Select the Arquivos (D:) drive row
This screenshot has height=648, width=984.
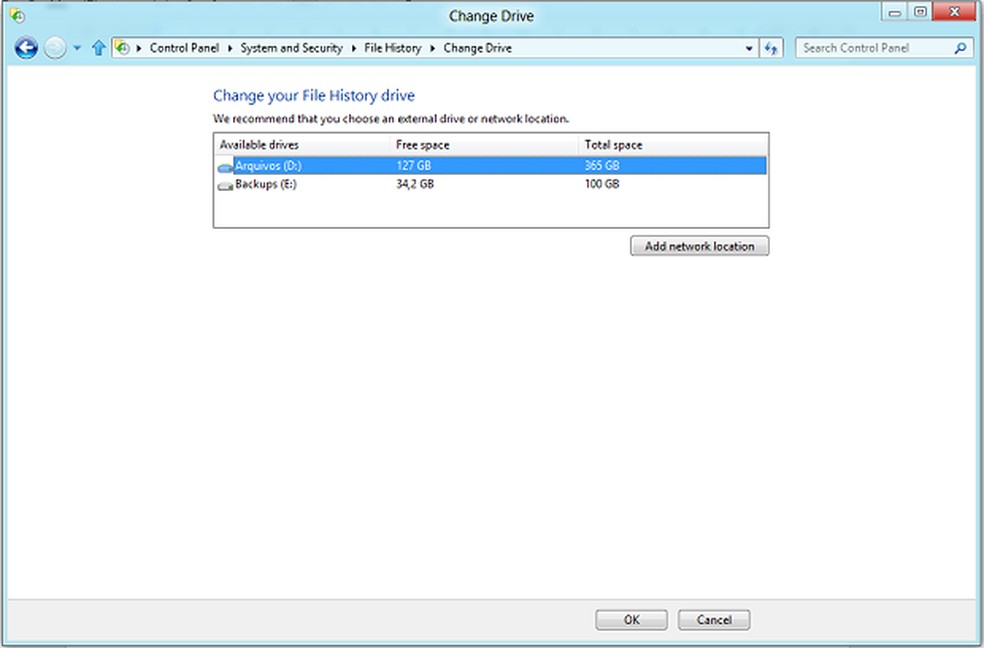[491, 166]
